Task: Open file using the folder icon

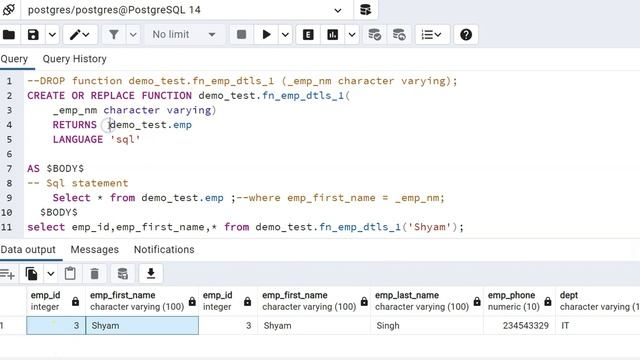Action: [9, 35]
